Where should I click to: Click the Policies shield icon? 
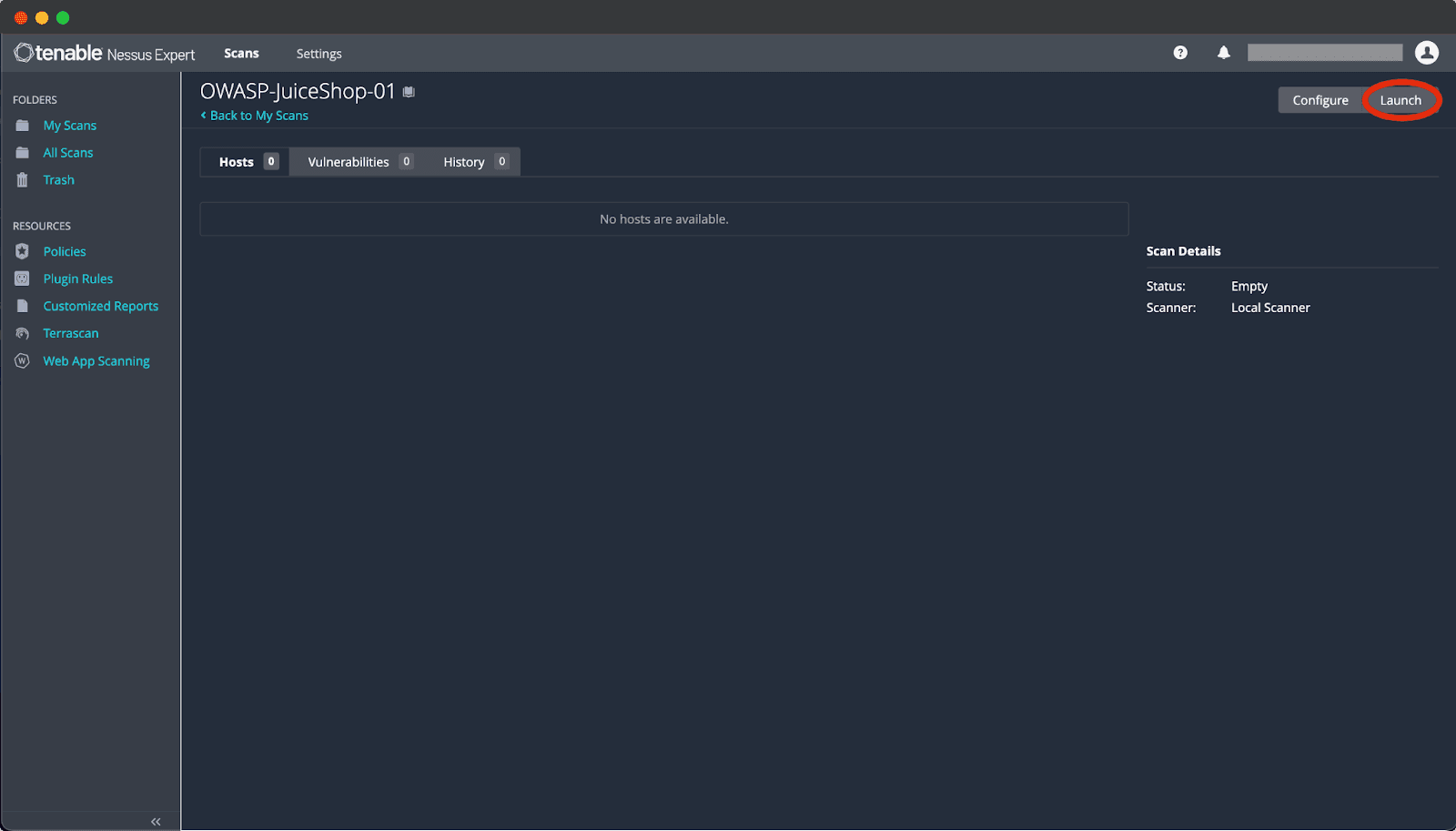tap(23, 251)
